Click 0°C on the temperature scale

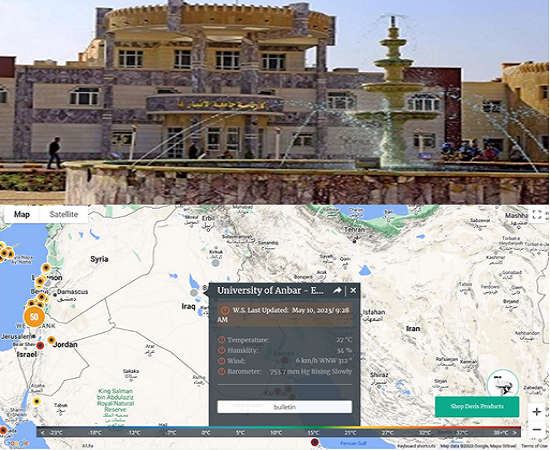point(205,432)
